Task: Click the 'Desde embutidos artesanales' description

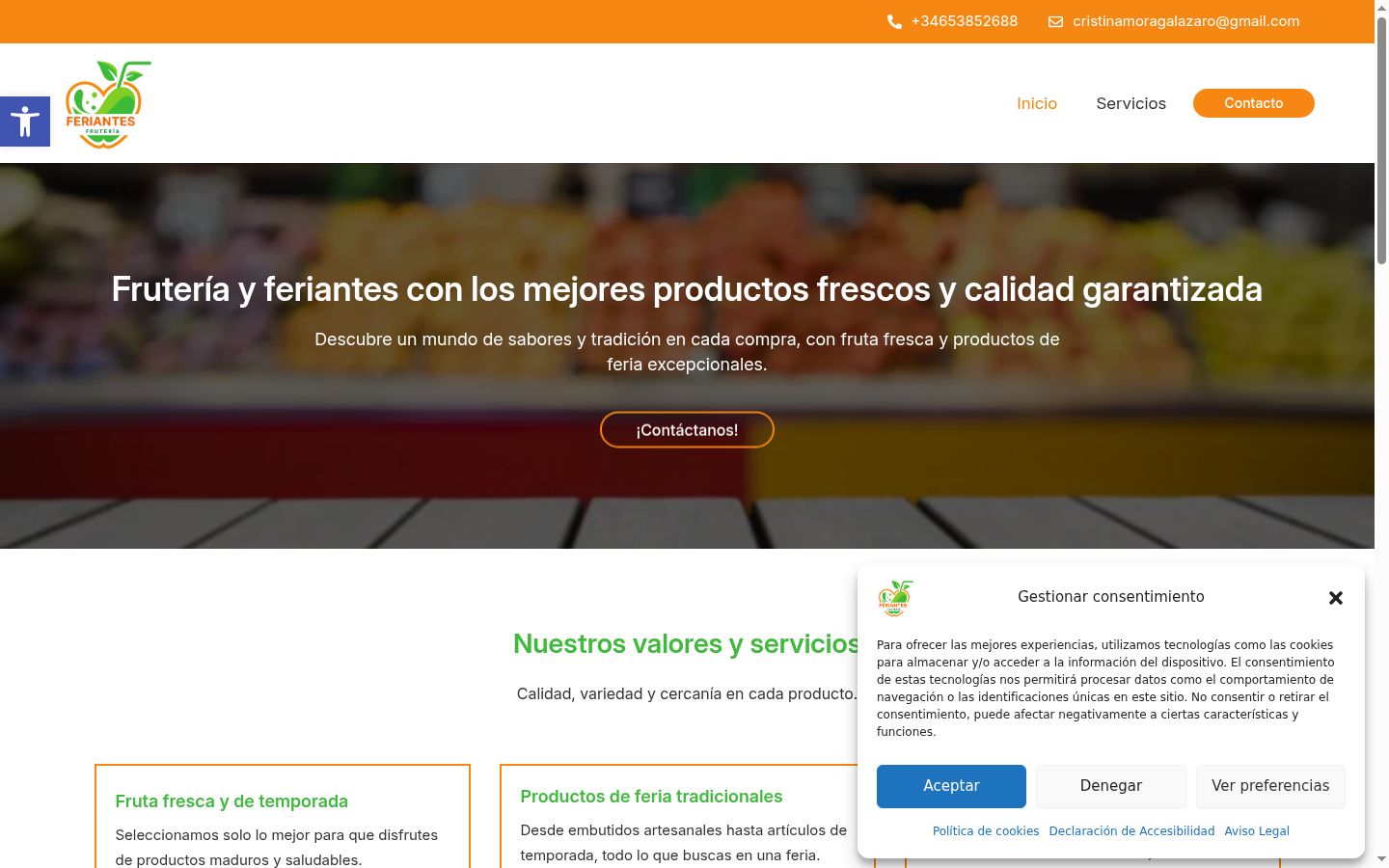Action: [x=683, y=843]
